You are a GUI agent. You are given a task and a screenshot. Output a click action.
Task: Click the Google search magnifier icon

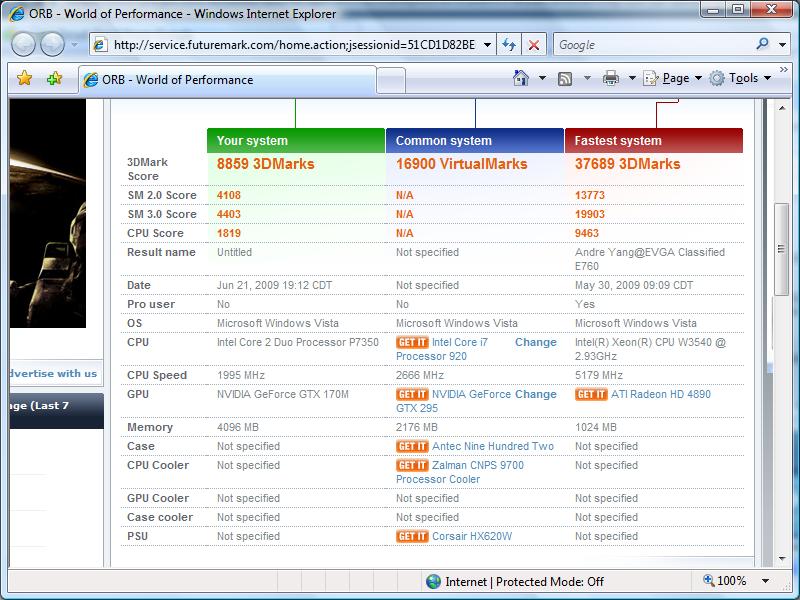(762, 44)
